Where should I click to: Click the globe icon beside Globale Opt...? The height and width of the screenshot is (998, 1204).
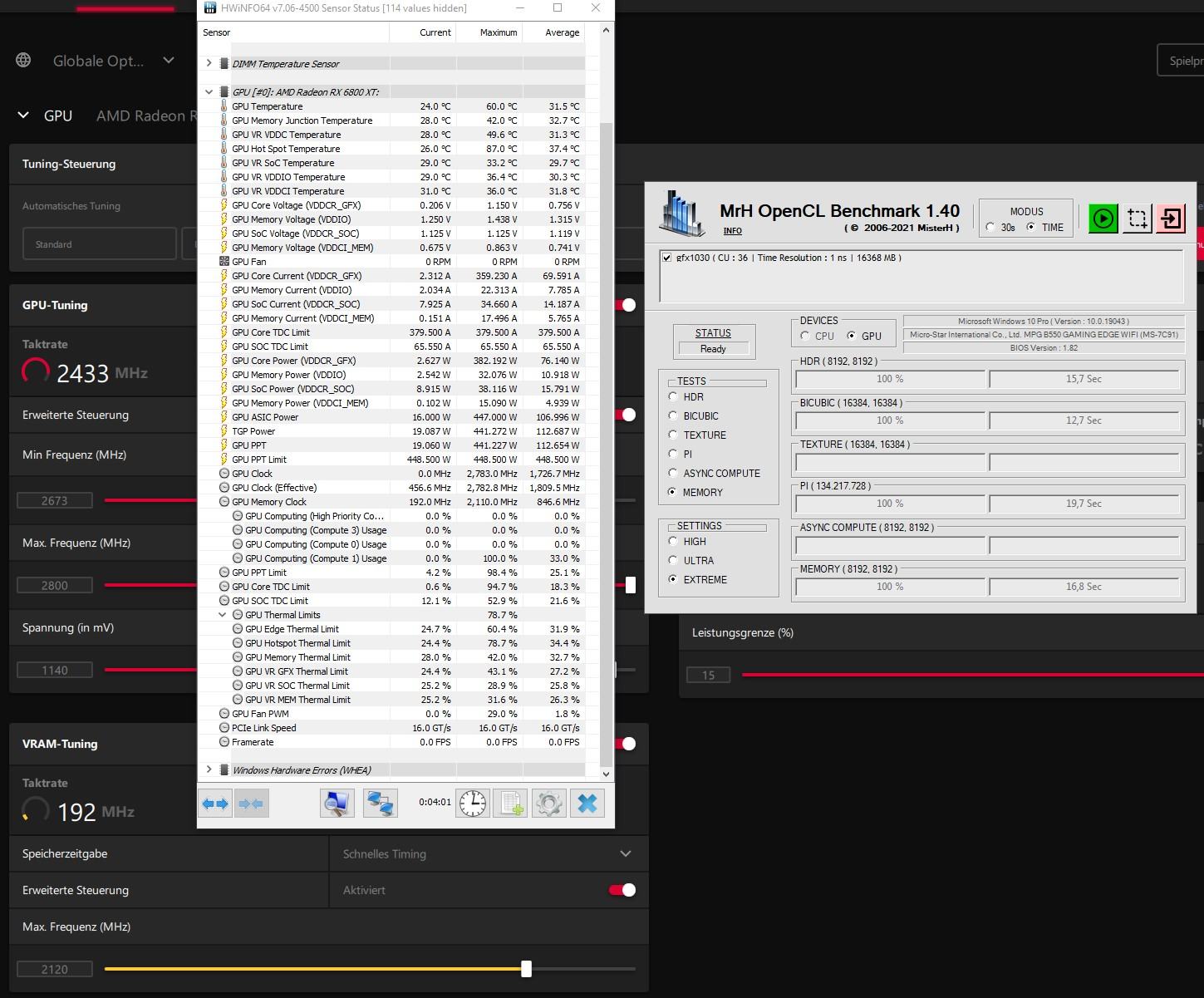[x=24, y=61]
